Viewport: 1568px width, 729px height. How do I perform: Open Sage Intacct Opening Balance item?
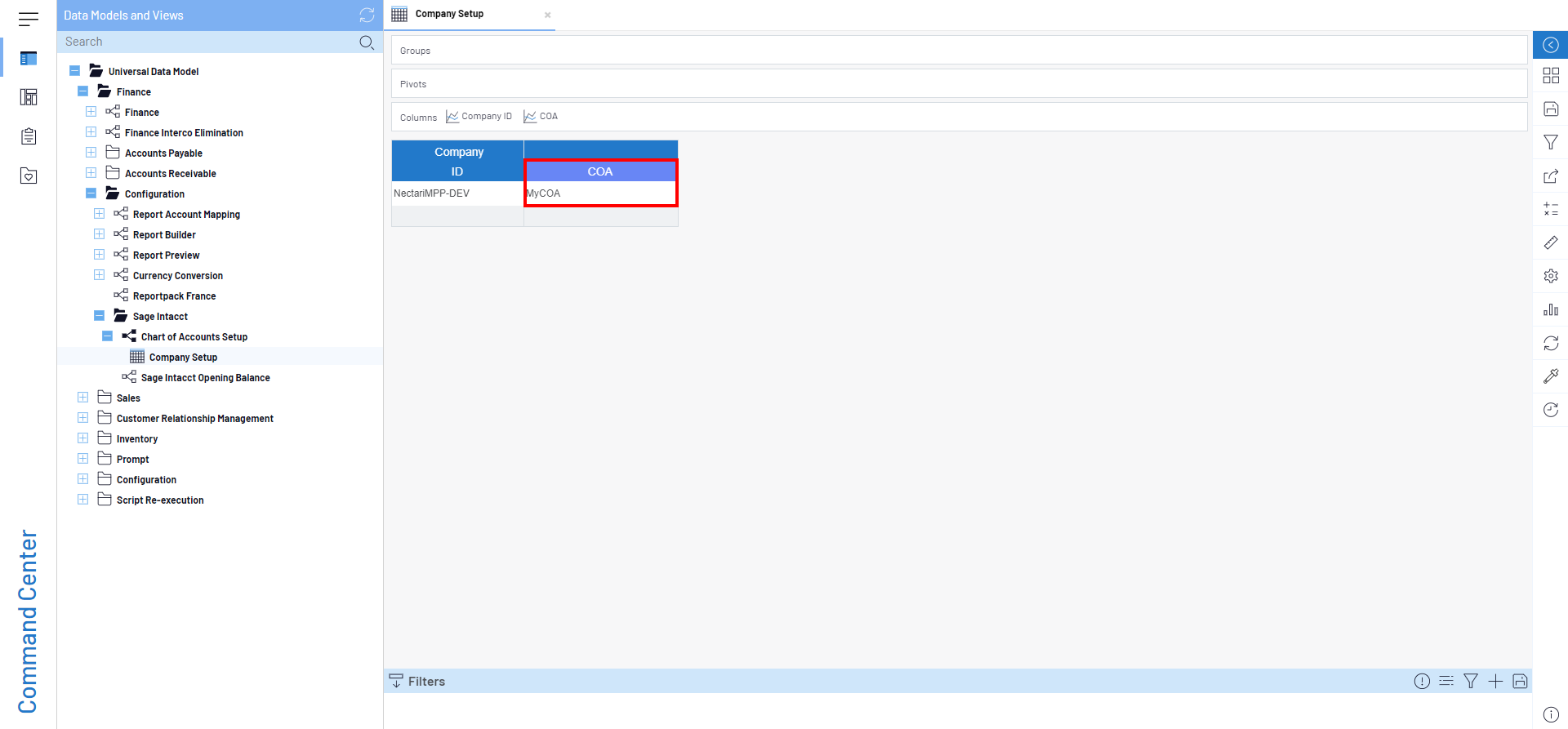(x=205, y=378)
